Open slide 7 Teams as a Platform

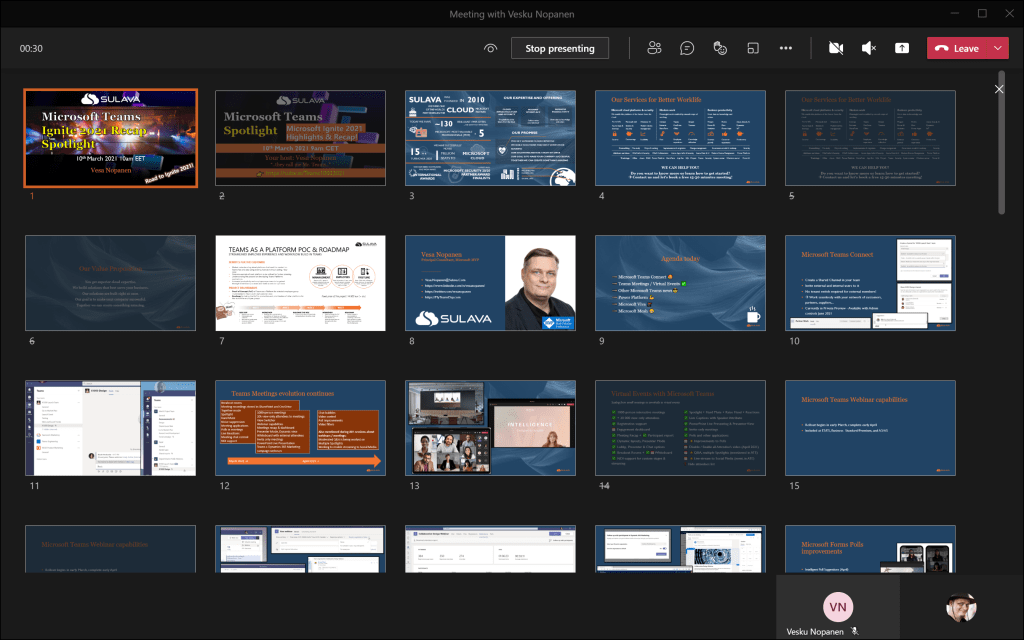pyautogui.click(x=300, y=283)
